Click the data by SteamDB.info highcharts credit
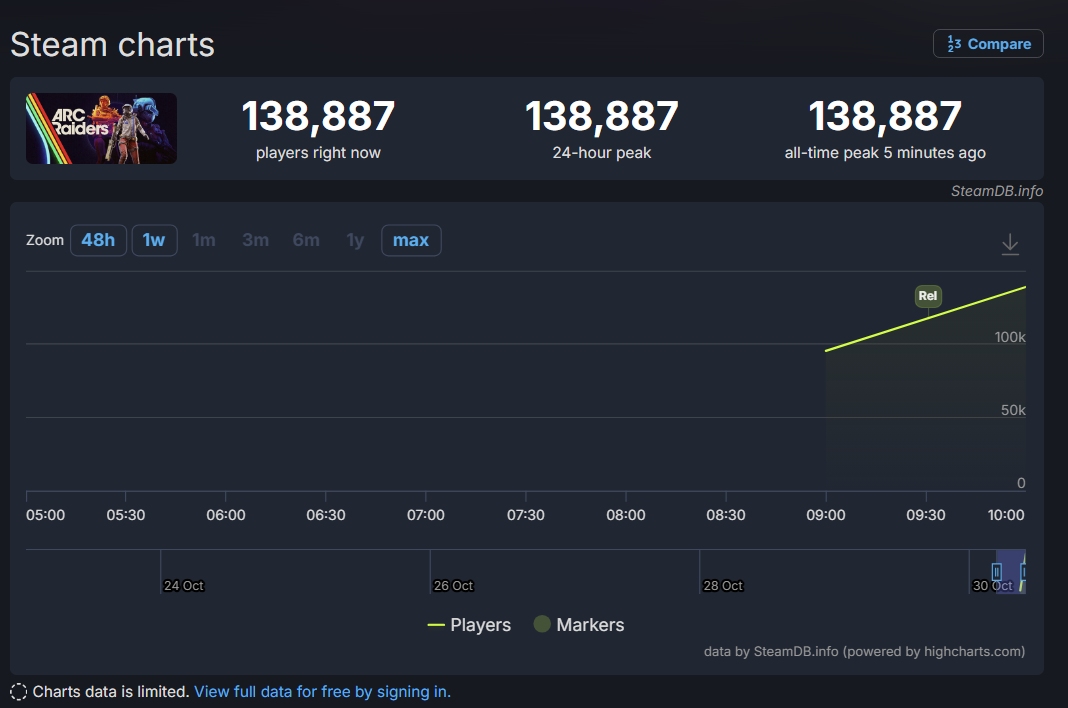 864,651
